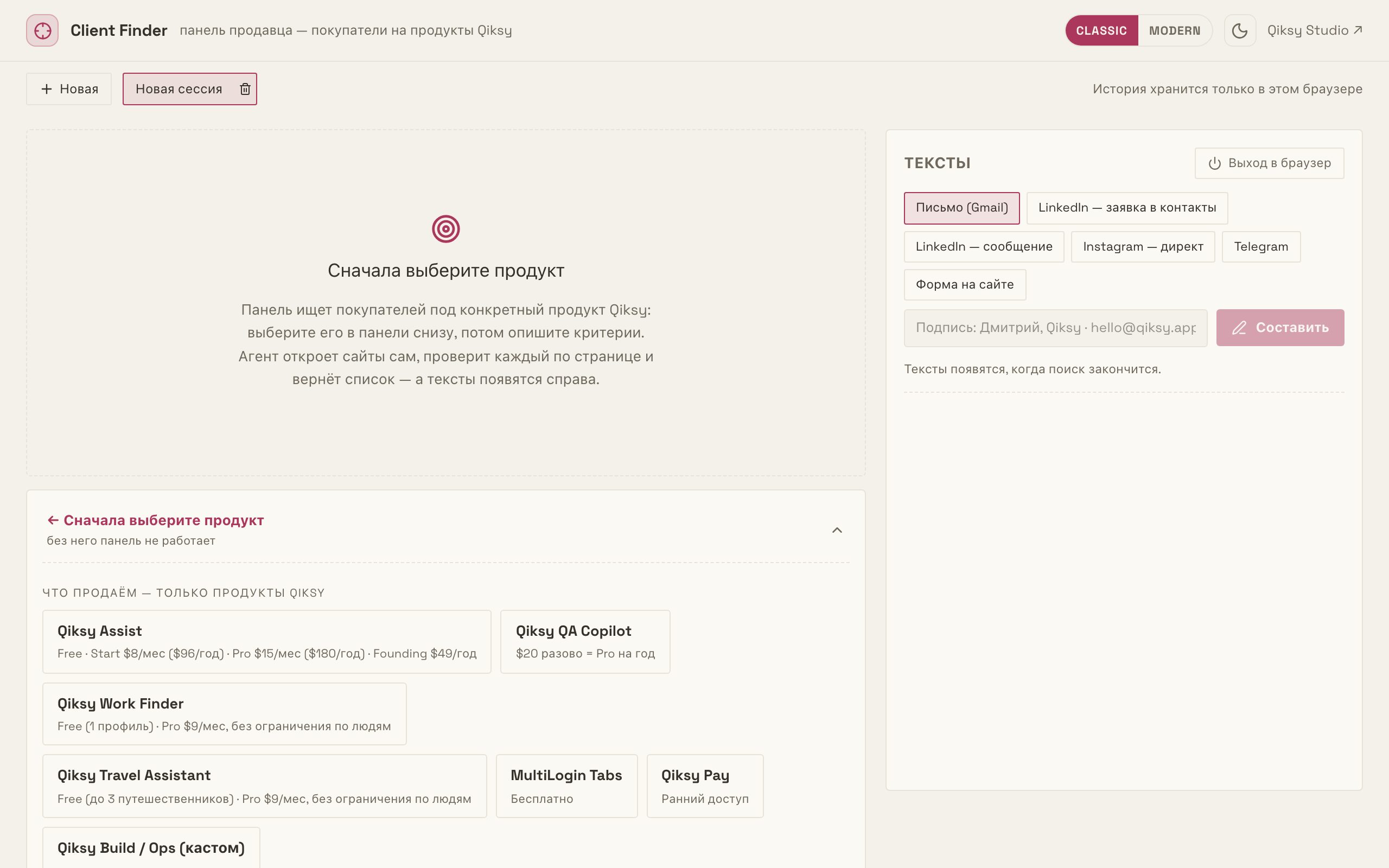Choose the Qiksy Assist product card
The image size is (1389, 868).
coord(267,642)
